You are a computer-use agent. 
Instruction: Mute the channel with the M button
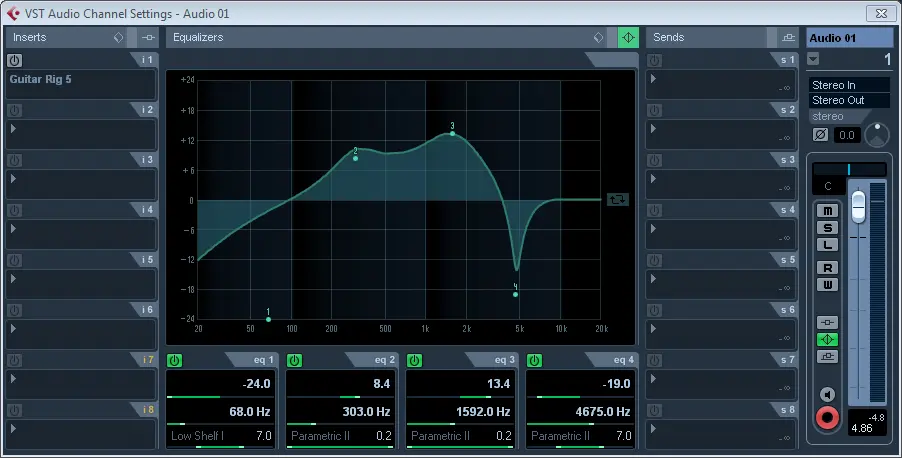(827, 211)
